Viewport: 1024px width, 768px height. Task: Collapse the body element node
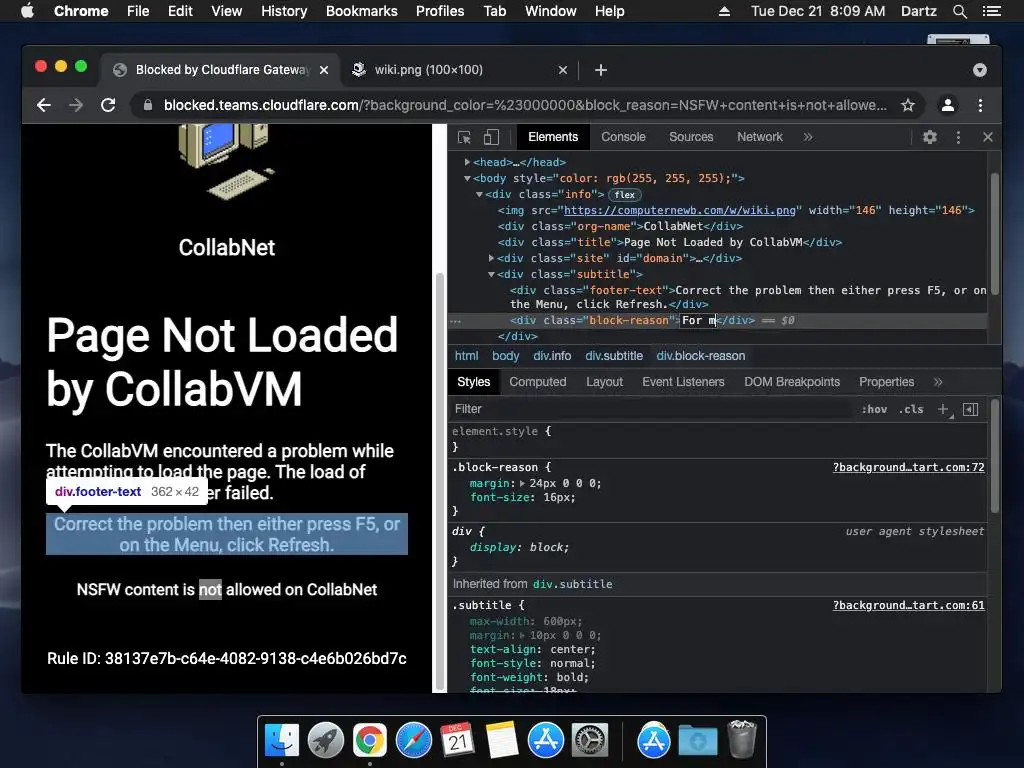click(467, 178)
